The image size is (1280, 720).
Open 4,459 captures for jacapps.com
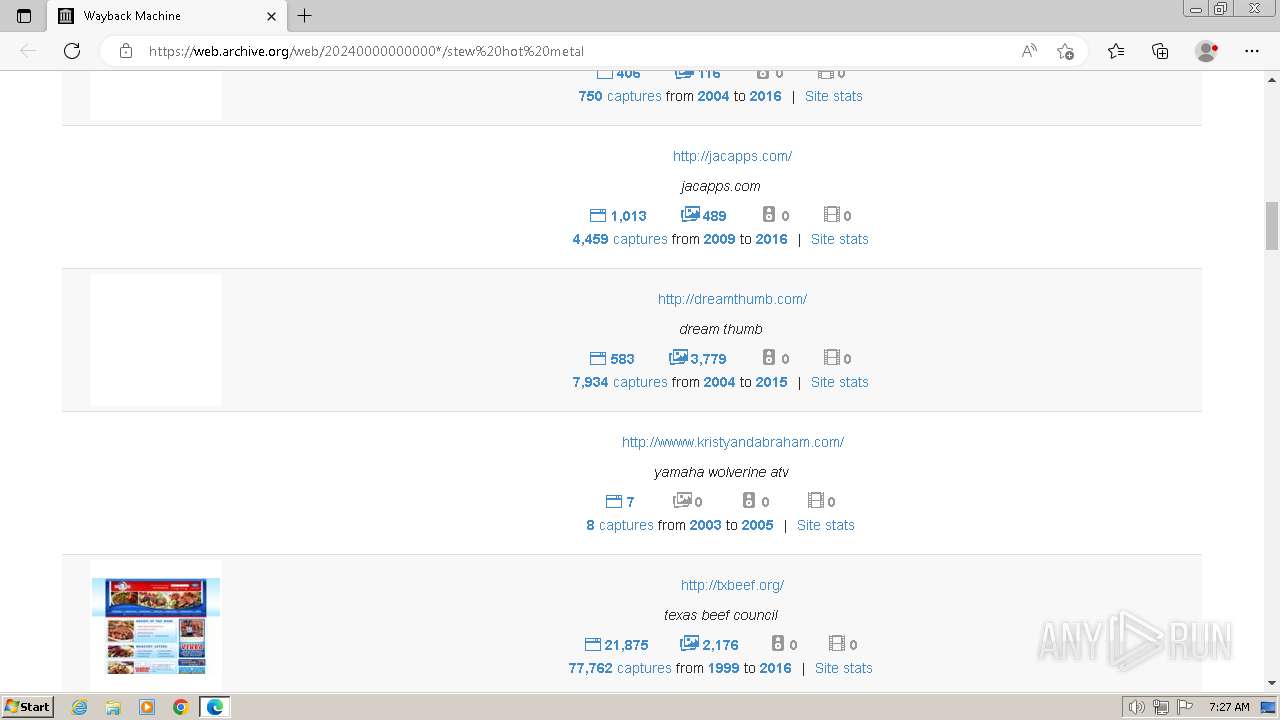pyautogui.click(x=619, y=239)
